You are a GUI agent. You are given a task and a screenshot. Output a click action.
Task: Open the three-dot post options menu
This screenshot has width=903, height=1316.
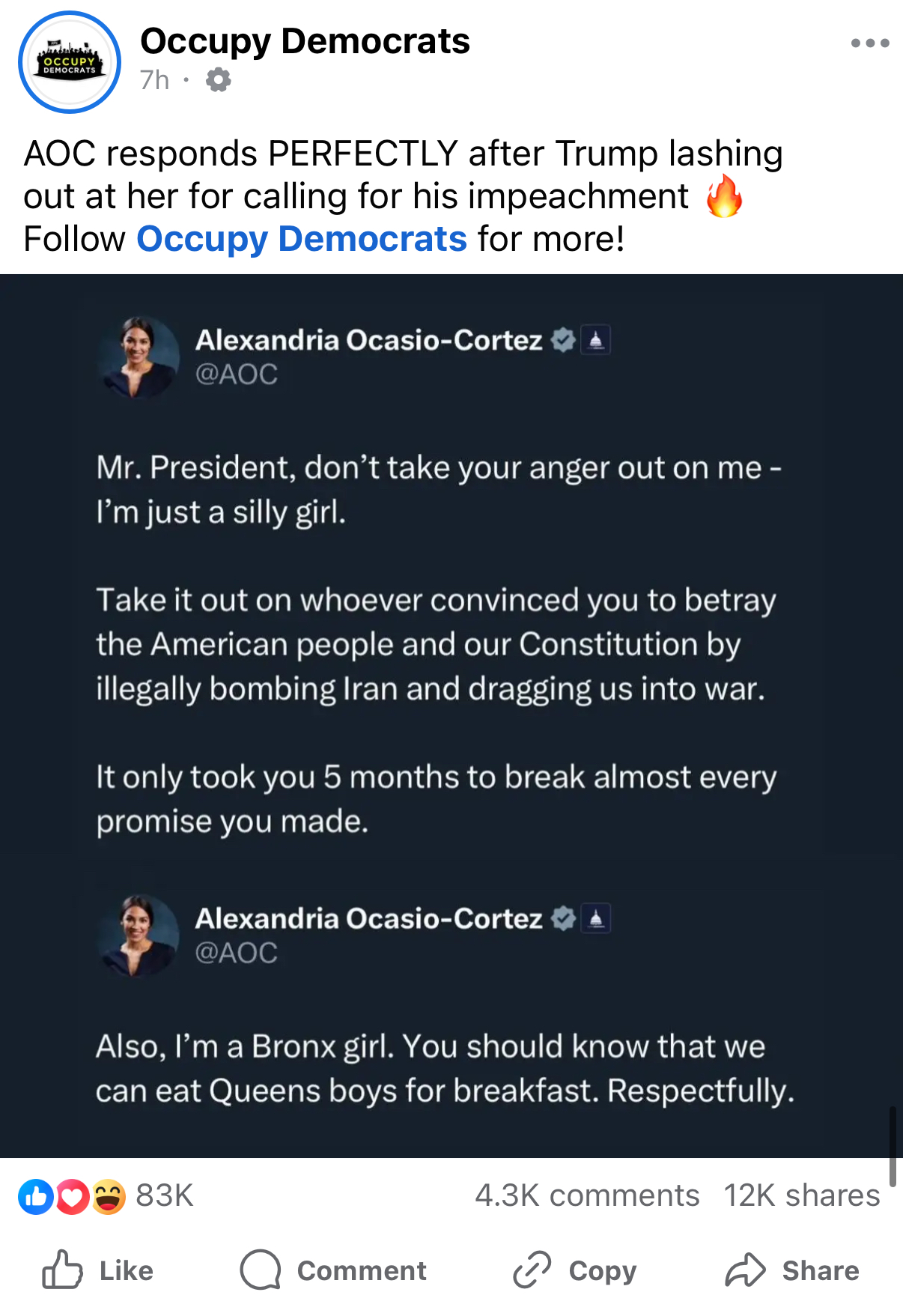pyautogui.click(x=869, y=43)
